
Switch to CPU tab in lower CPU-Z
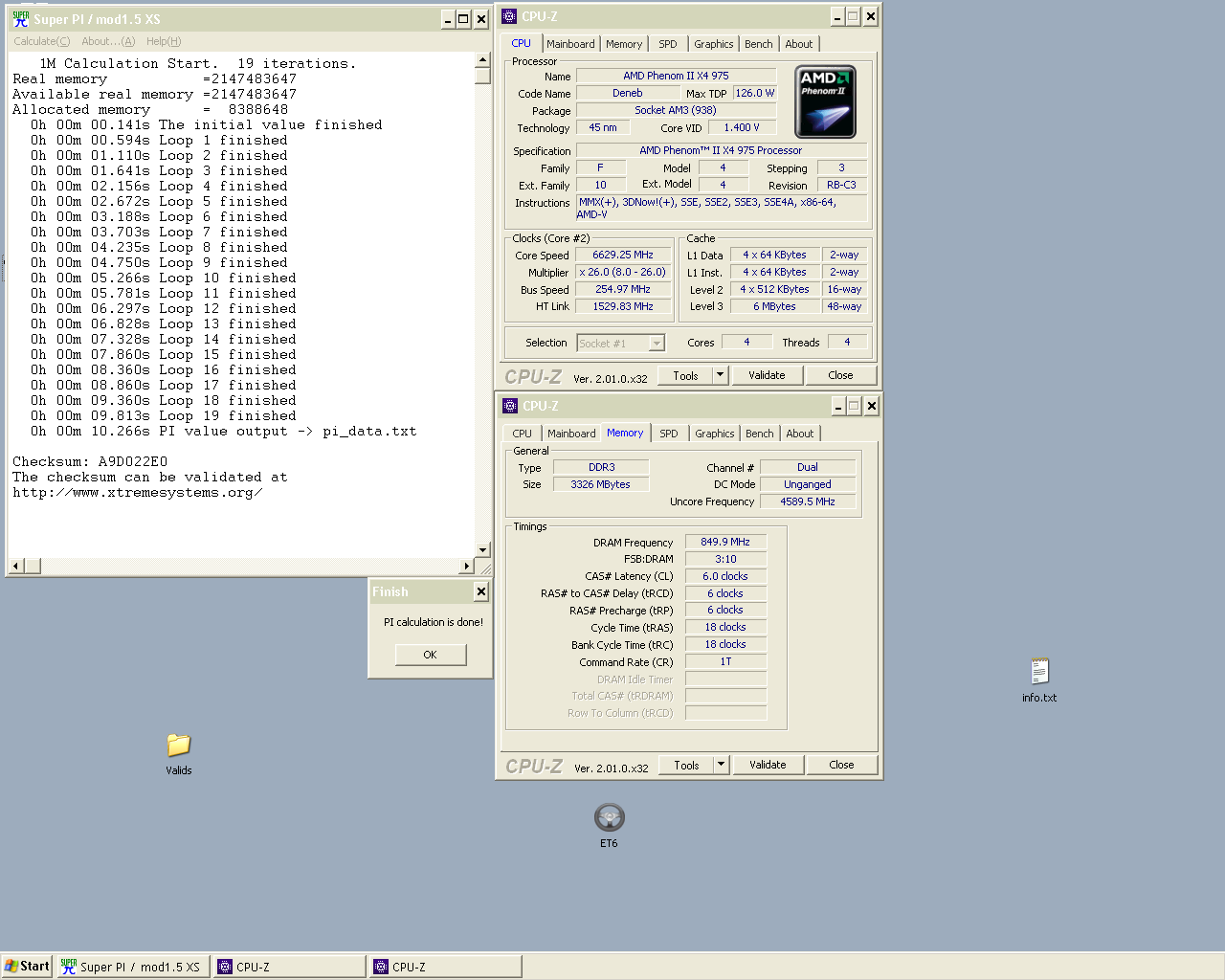pyautogui.click(x=522, y=434)
